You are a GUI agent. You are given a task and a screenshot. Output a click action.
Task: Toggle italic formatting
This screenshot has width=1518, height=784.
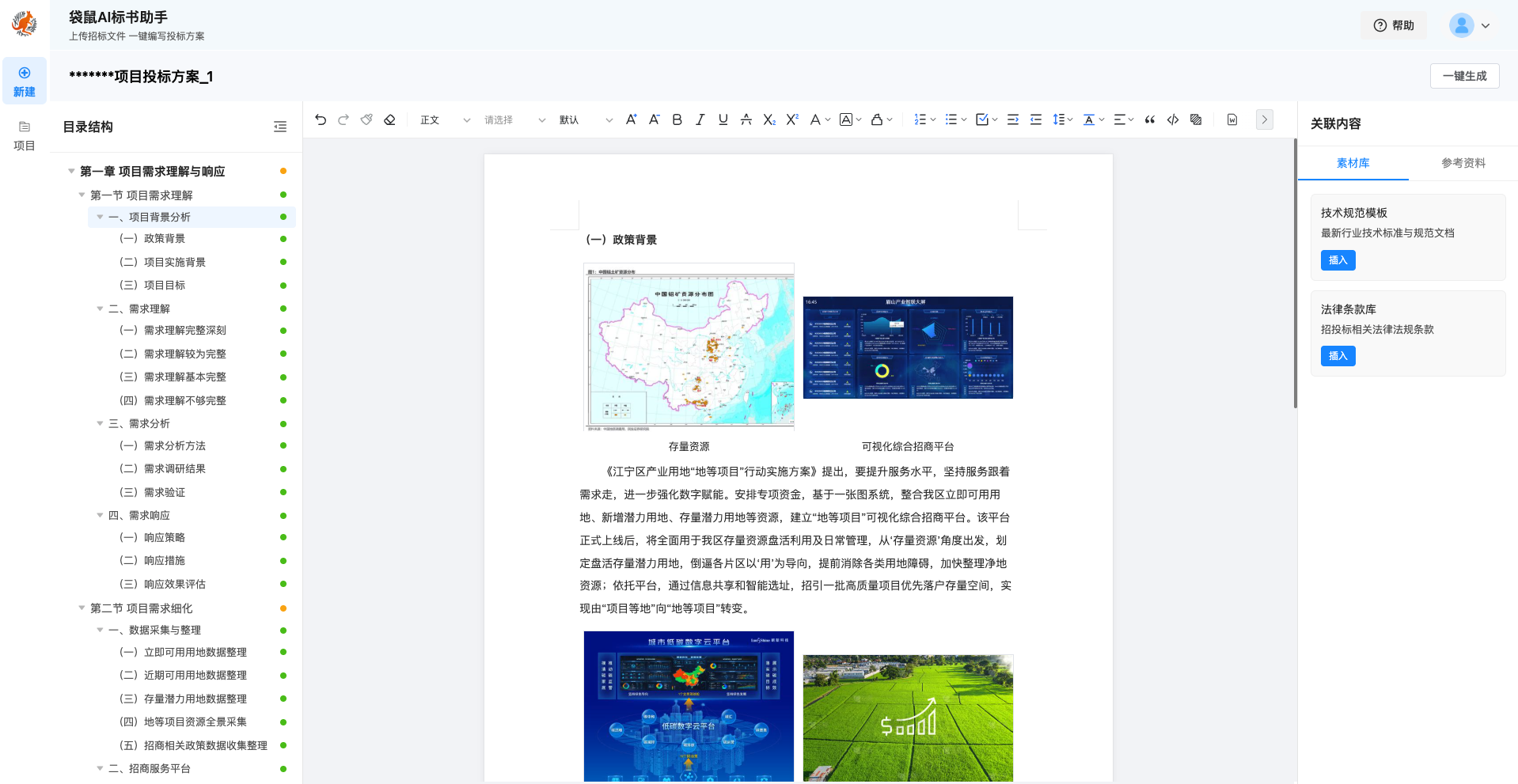[x=700, y=119]
